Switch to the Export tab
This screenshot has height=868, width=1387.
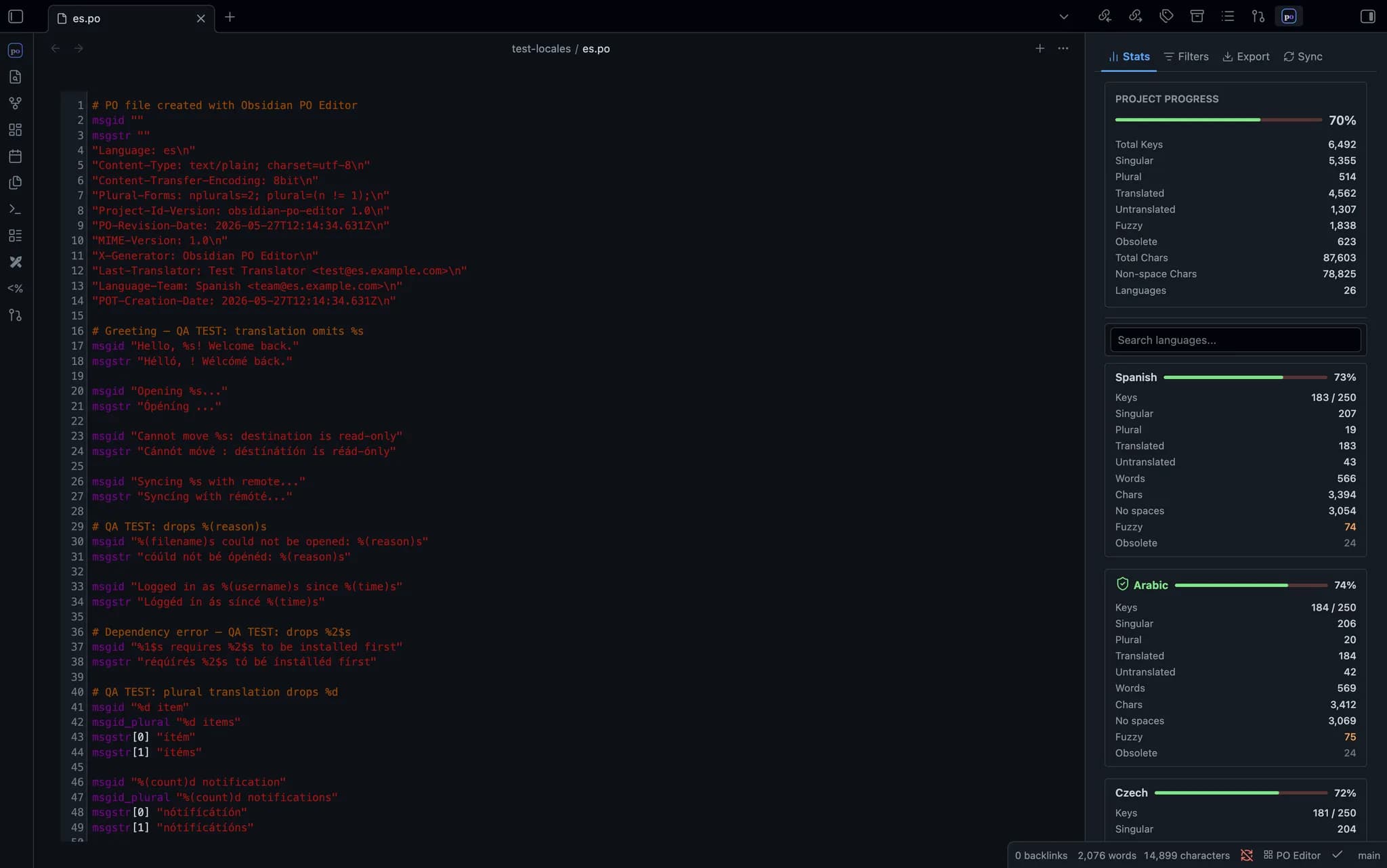tap(1246, 57)
